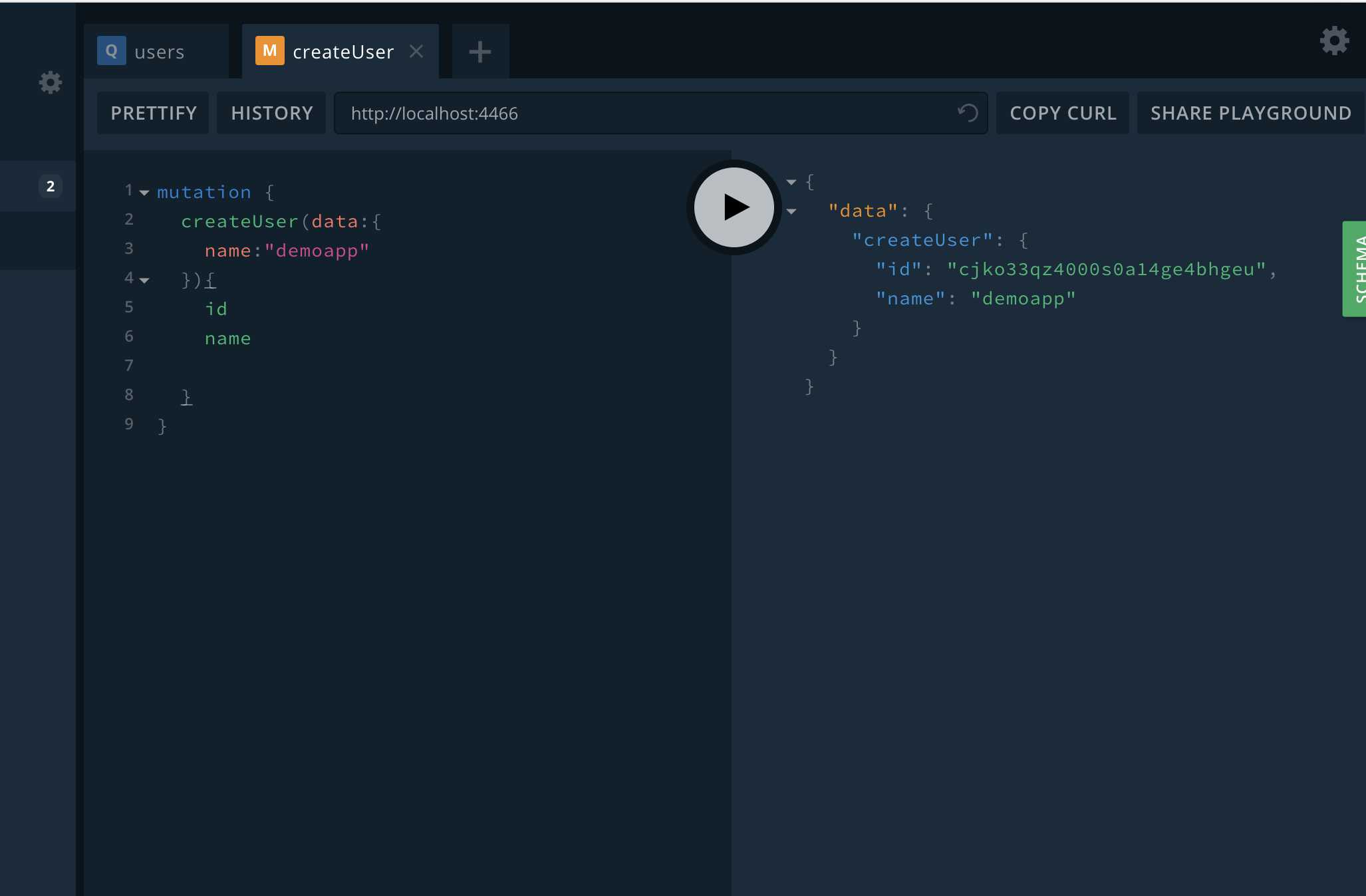1366x896 pixels.
Task: Click SHARE PLAYGROUND button
Action: (x=1251, y=113)
